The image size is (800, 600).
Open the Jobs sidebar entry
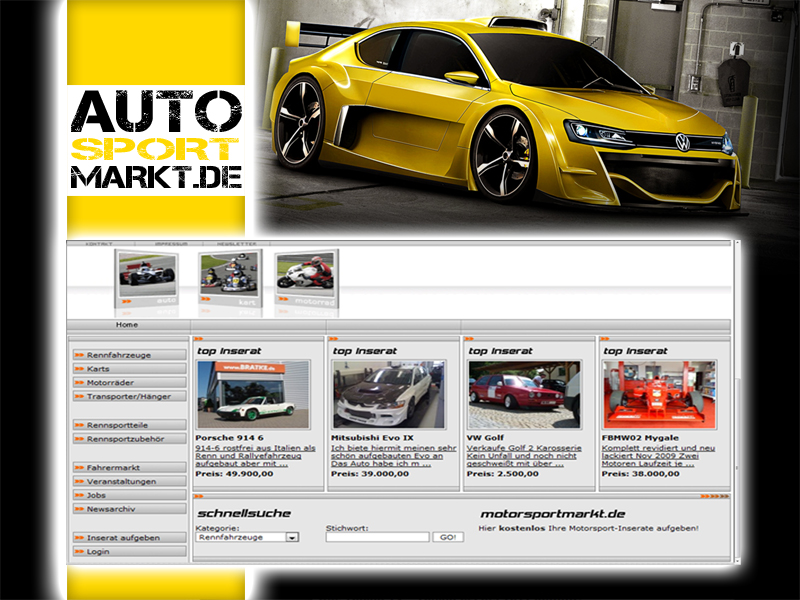[x=130, y=494]
